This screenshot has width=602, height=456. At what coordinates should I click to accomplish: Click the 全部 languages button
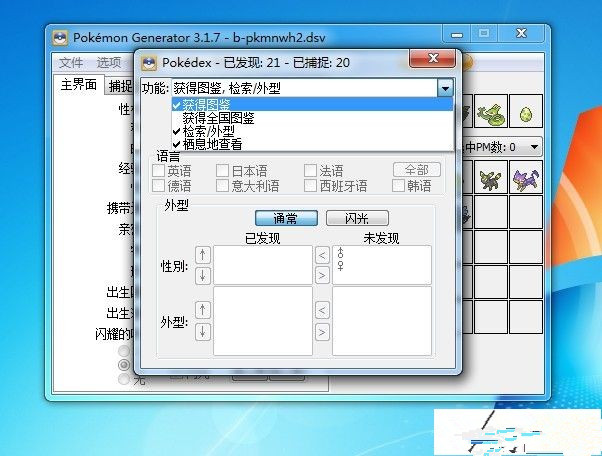(417, 170)
